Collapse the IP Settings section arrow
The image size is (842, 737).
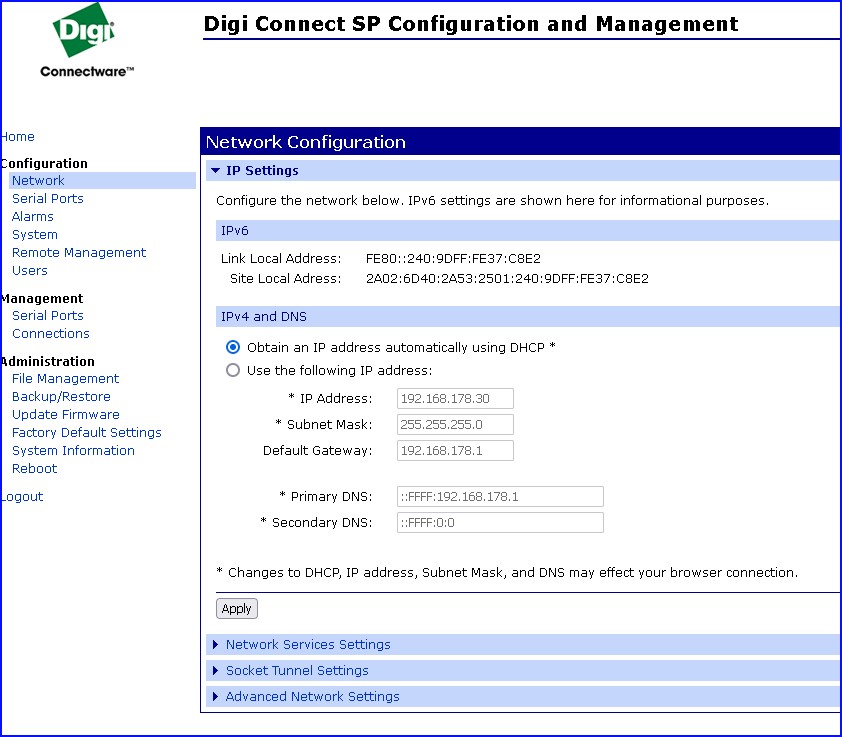pos(216,171)
